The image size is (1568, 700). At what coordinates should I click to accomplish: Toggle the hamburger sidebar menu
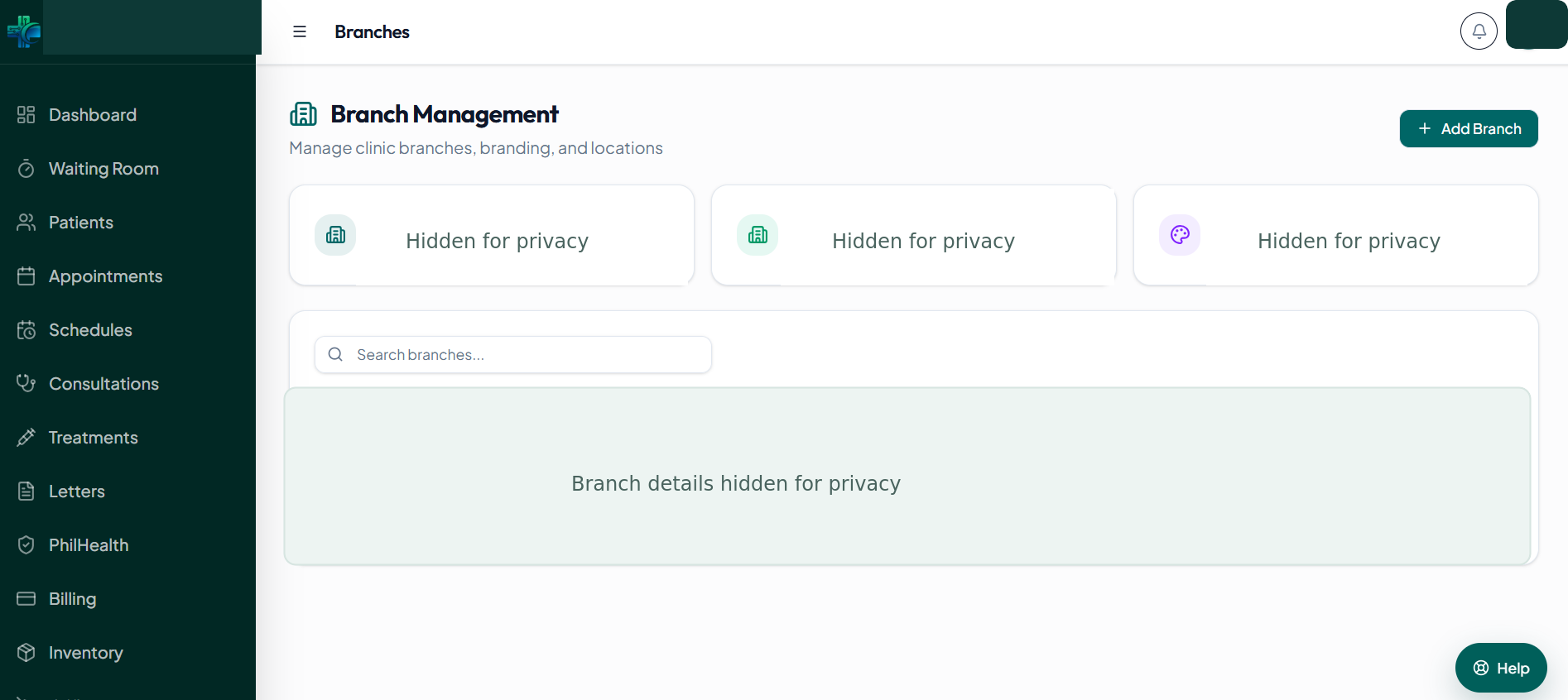click(300, 31)
